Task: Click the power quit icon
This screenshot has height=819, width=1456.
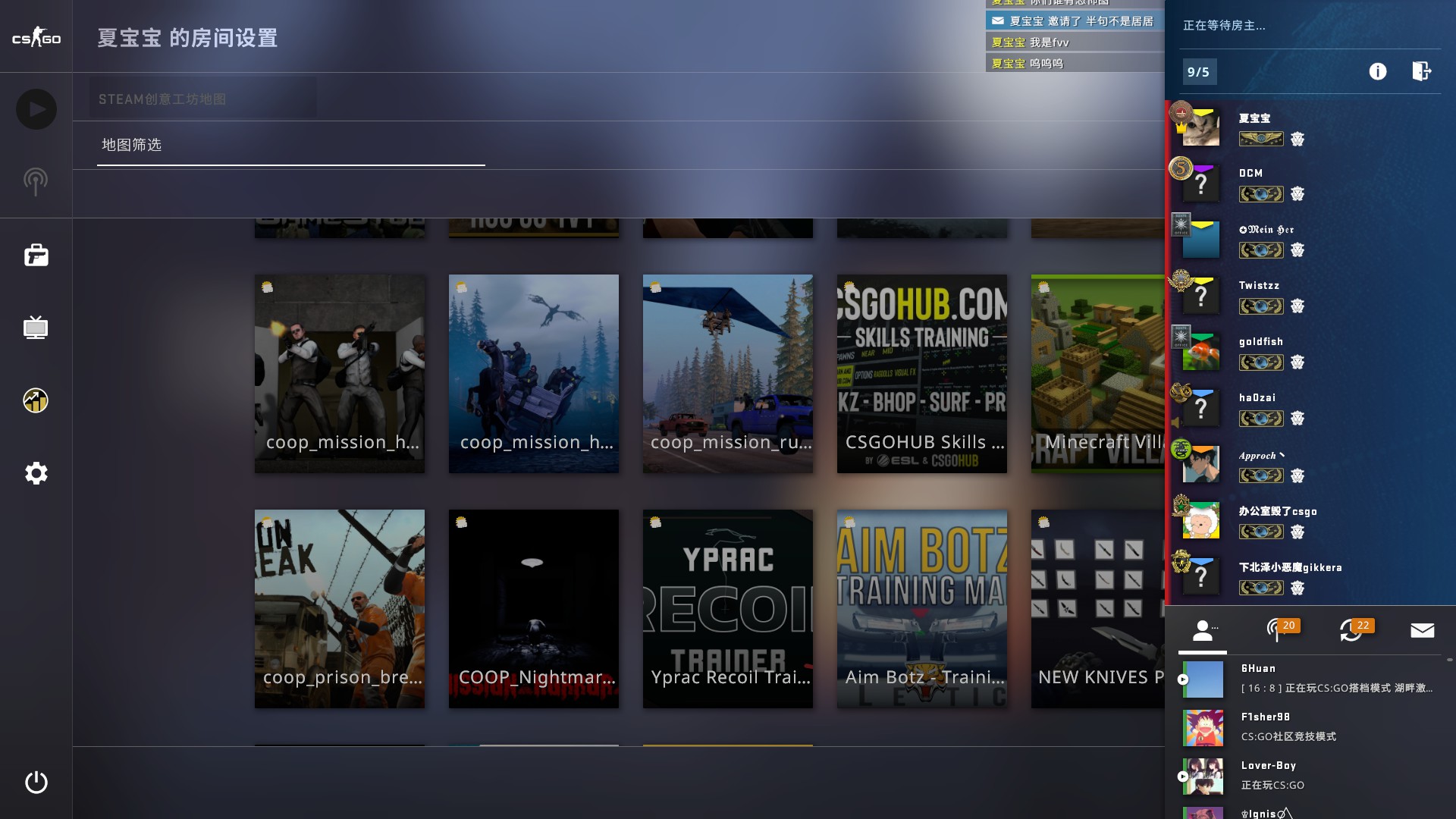Action: [x=36, y=782]
